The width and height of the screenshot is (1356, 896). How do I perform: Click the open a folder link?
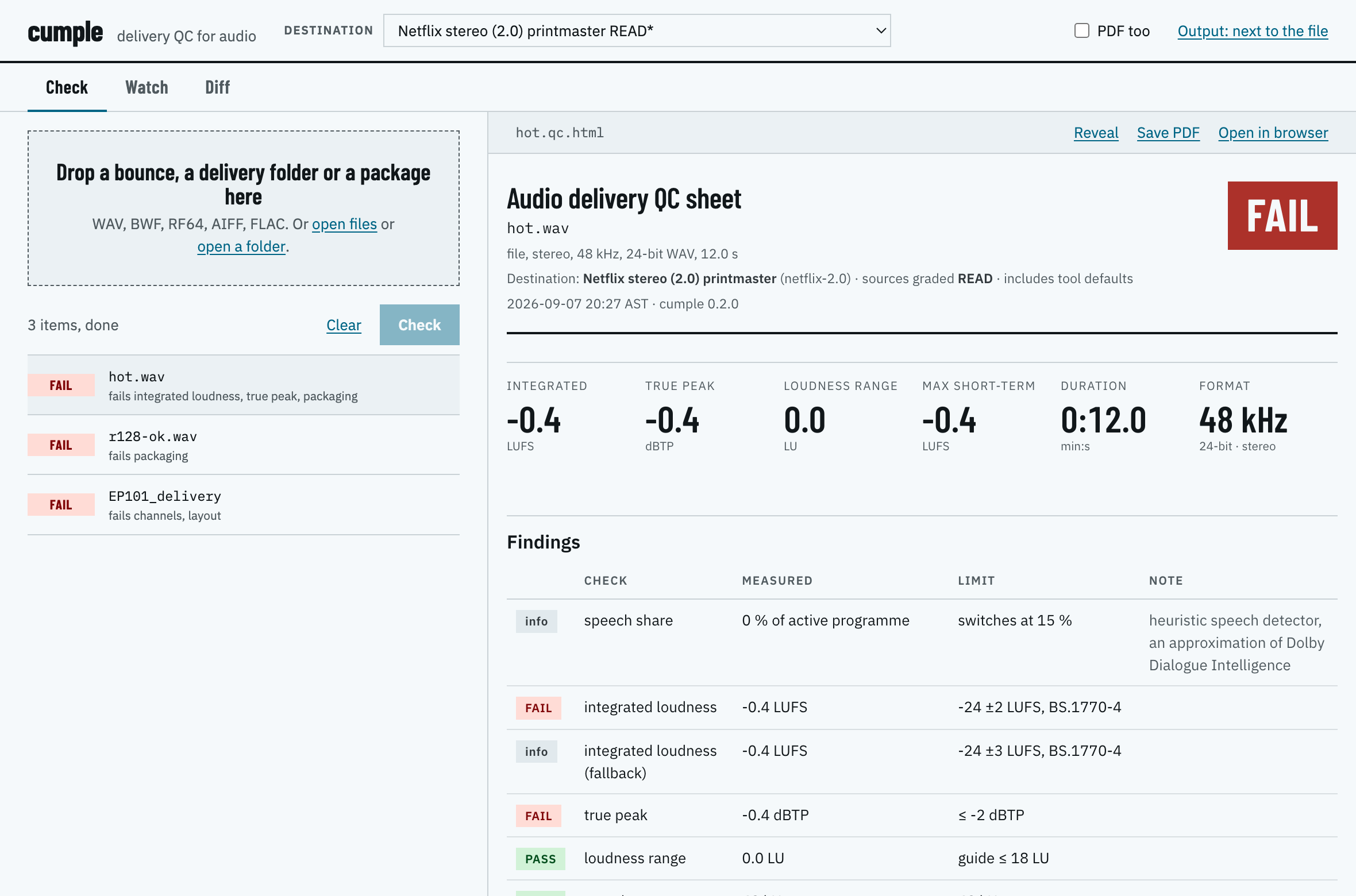pyautogui.click(x=241, y=246)
